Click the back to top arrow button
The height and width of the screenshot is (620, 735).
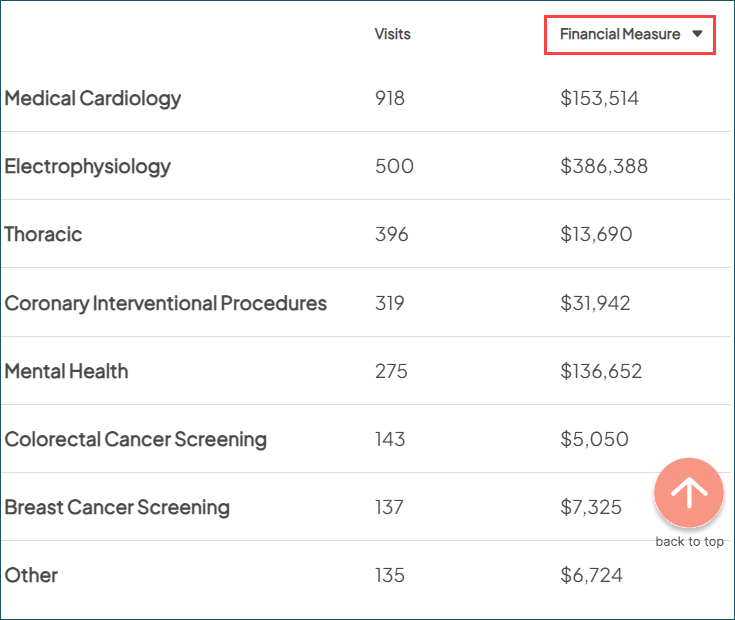[x=689, y=492]
